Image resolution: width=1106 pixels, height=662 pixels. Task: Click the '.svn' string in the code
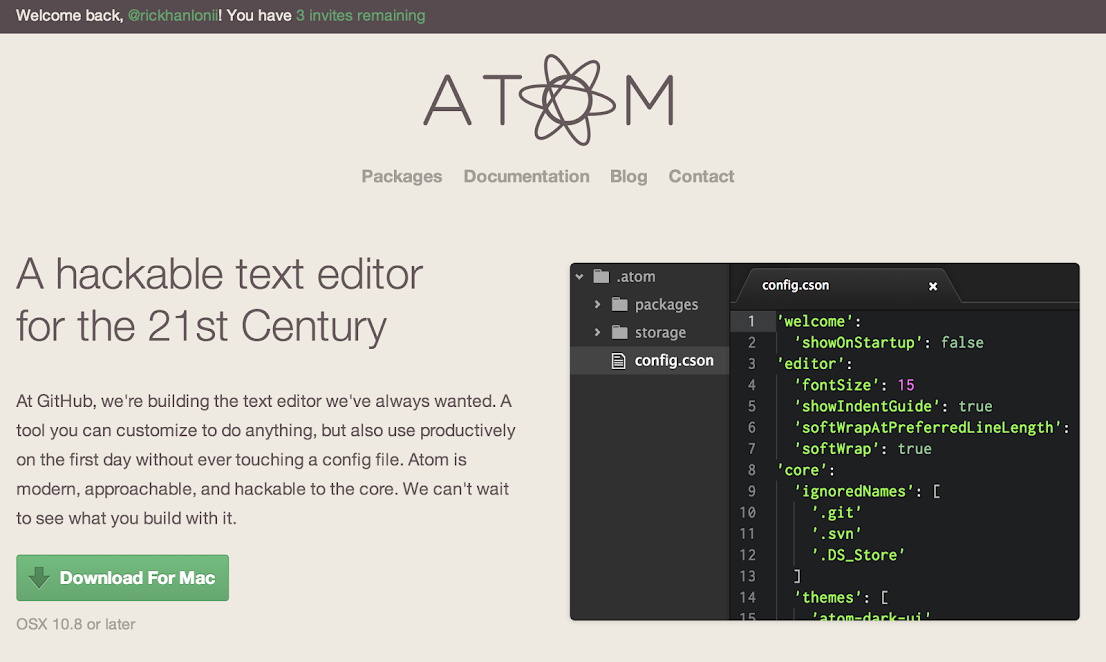click(837, 534)
